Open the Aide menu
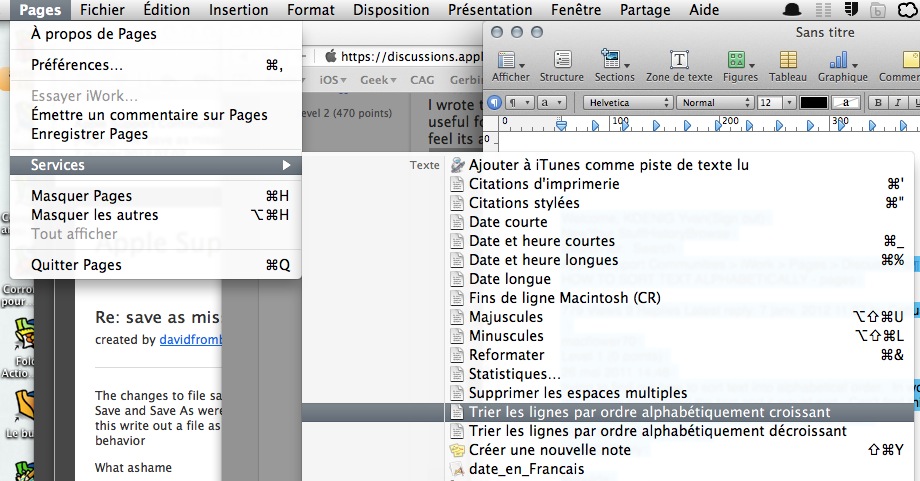Screen dimensions: 920x481 (704, 10)
